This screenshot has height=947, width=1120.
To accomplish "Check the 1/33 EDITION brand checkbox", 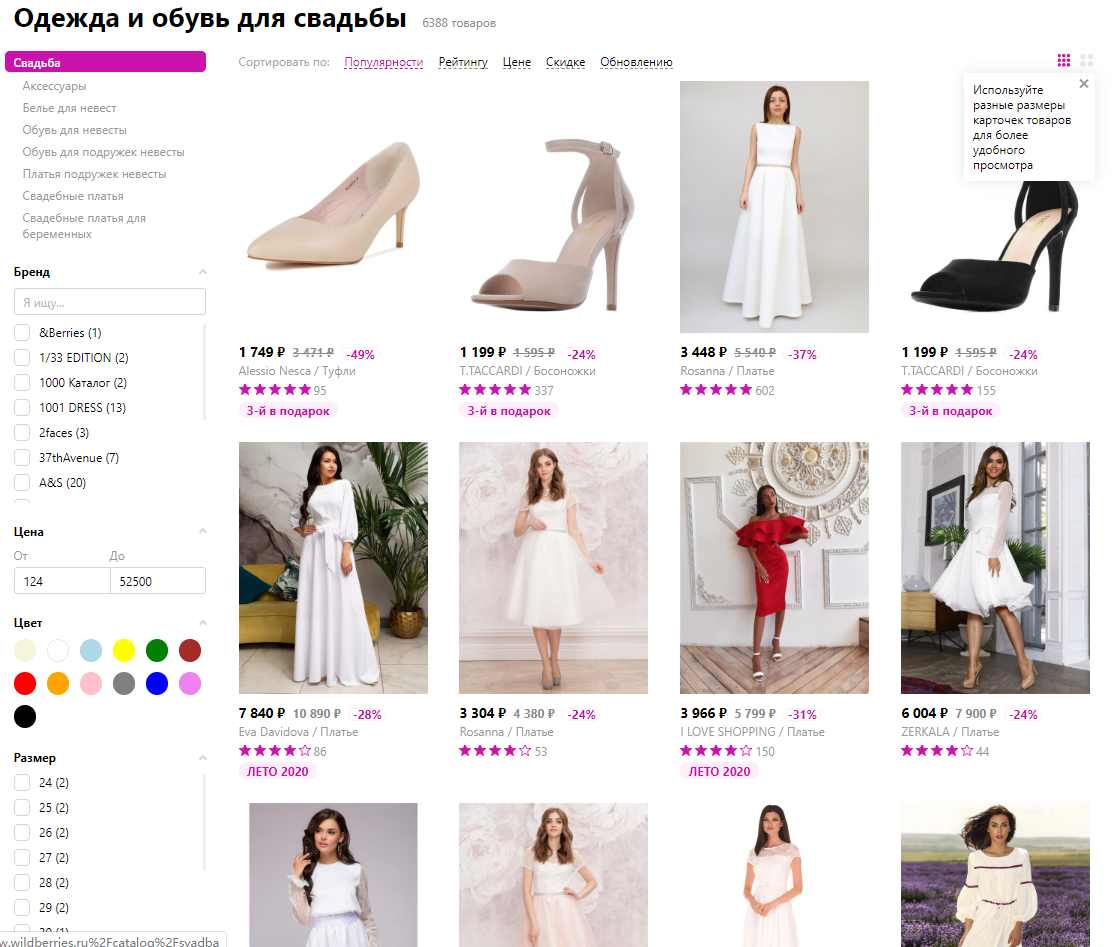I will [22, 358].
